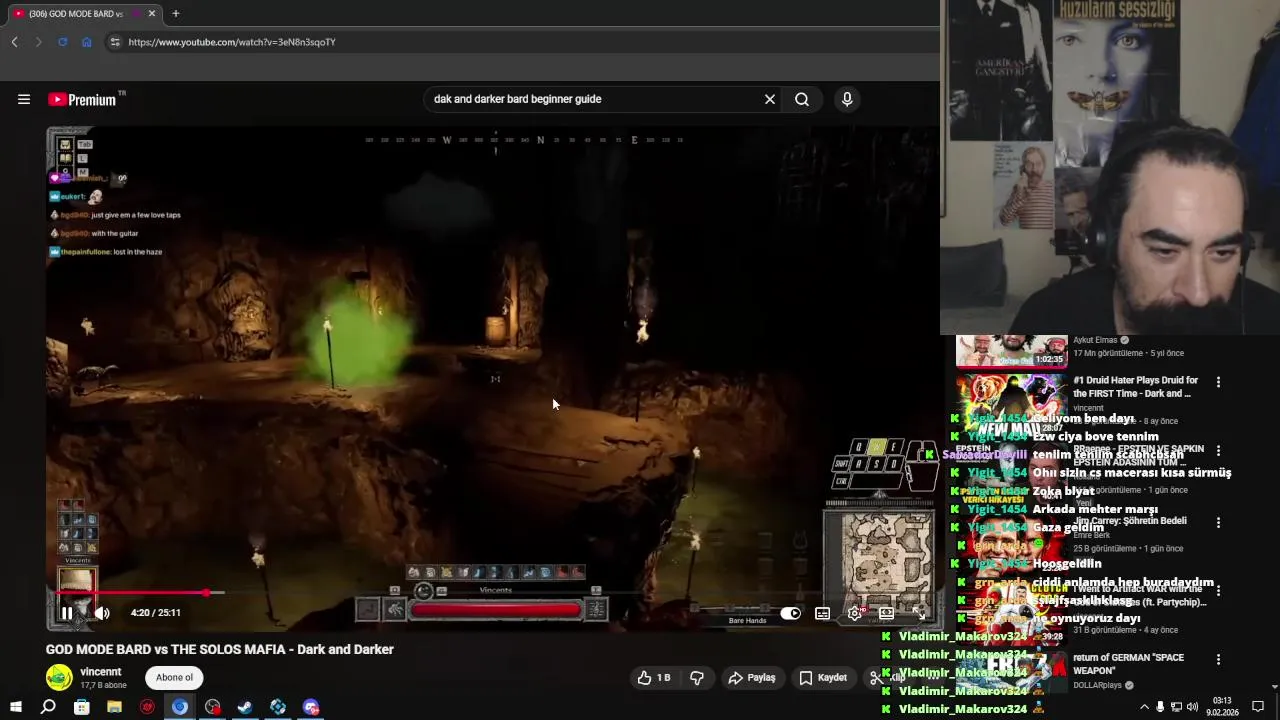The width and height of the screenshot is (1280, 720).
Task: Toggle the autoplay switch in player
Action: 790,613
